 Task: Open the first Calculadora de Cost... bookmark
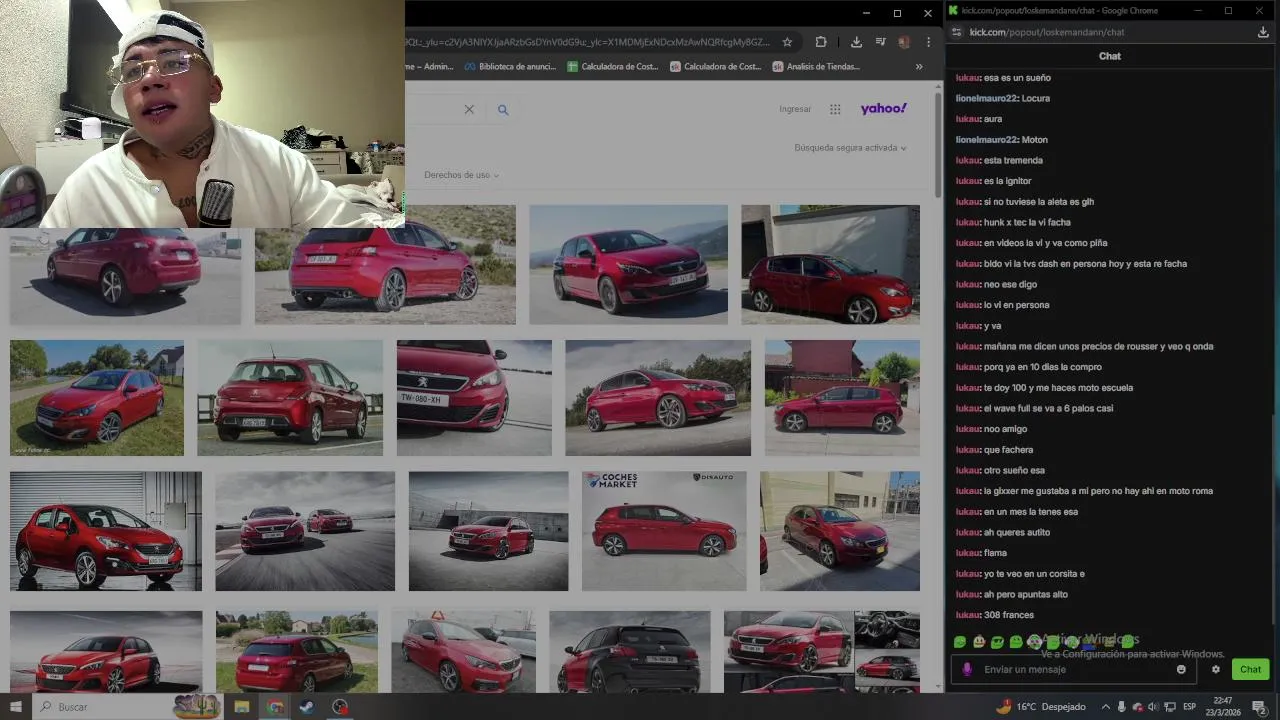point(612,67)
